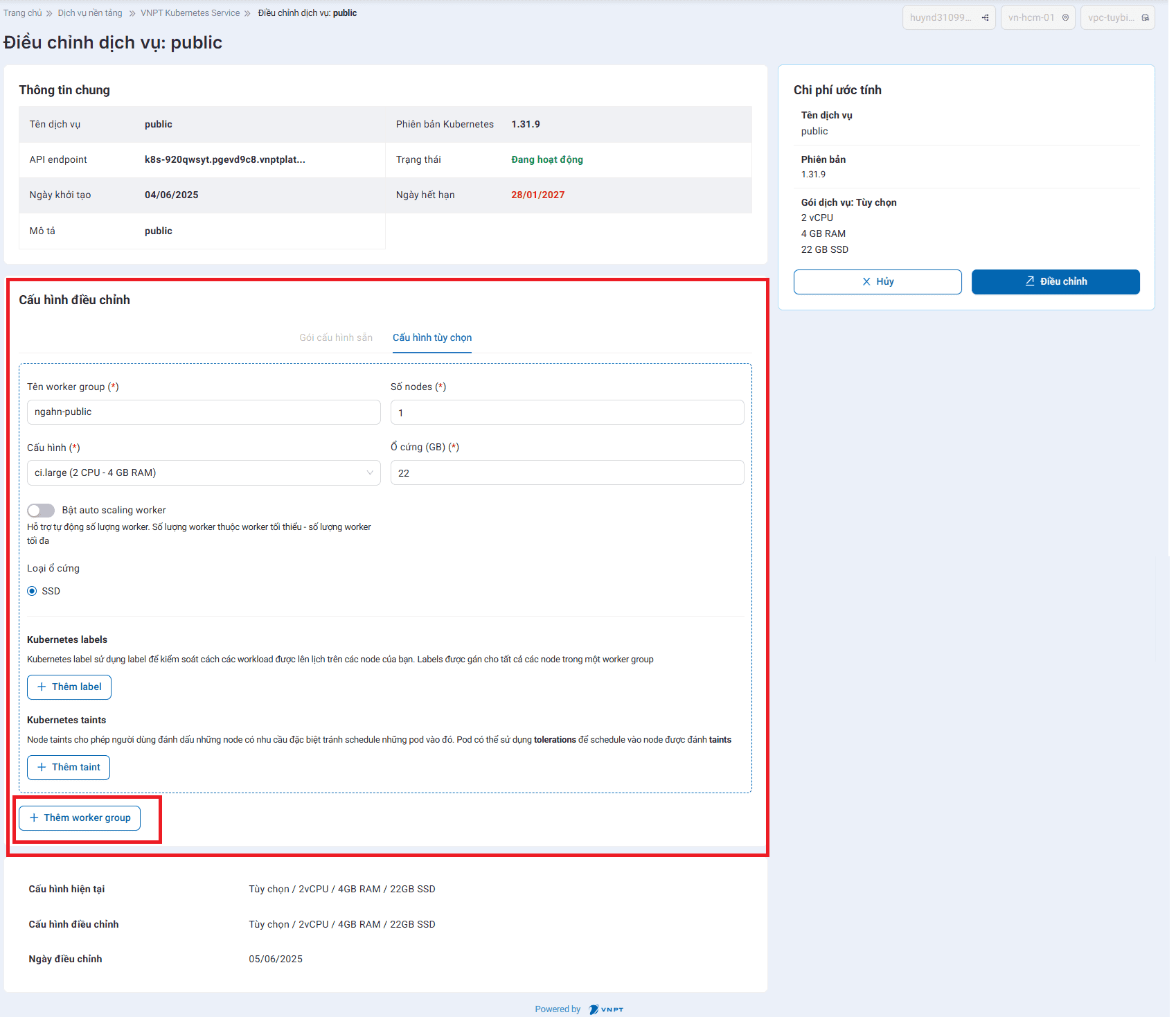This screenshot has width=1176, height=1017.
Task: Go to VNPT Kubernetes Service breadcrumb
Action: click(x=190, y=13)
